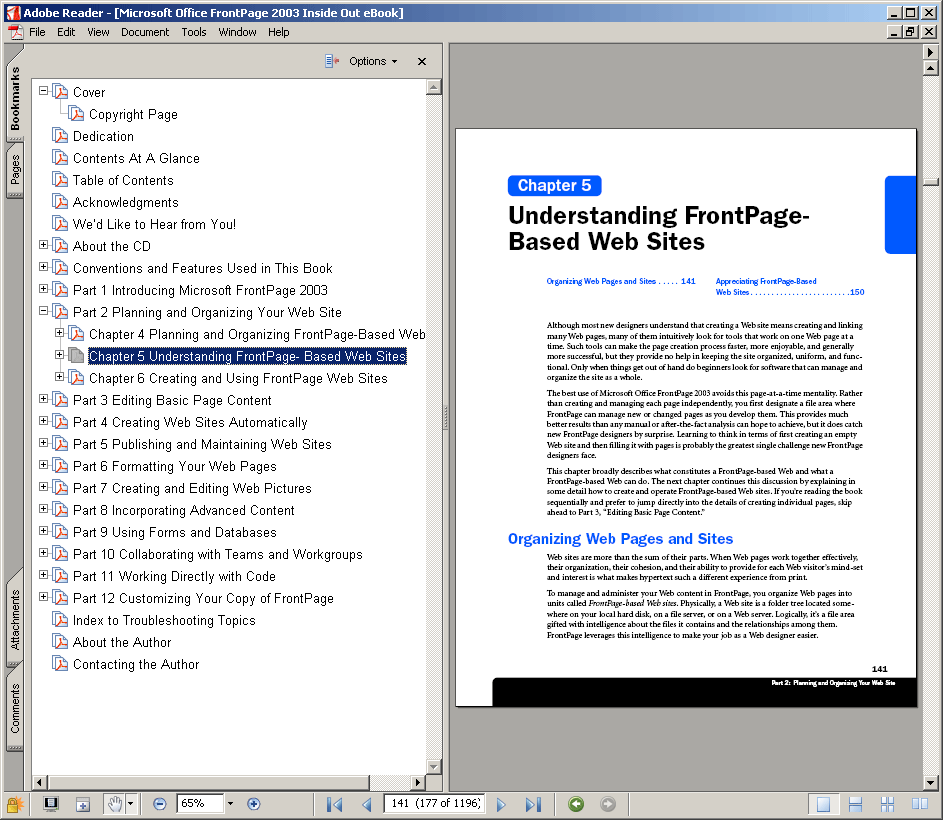Open the Edit menu
The image size is (943, 820).
point(66,32)
